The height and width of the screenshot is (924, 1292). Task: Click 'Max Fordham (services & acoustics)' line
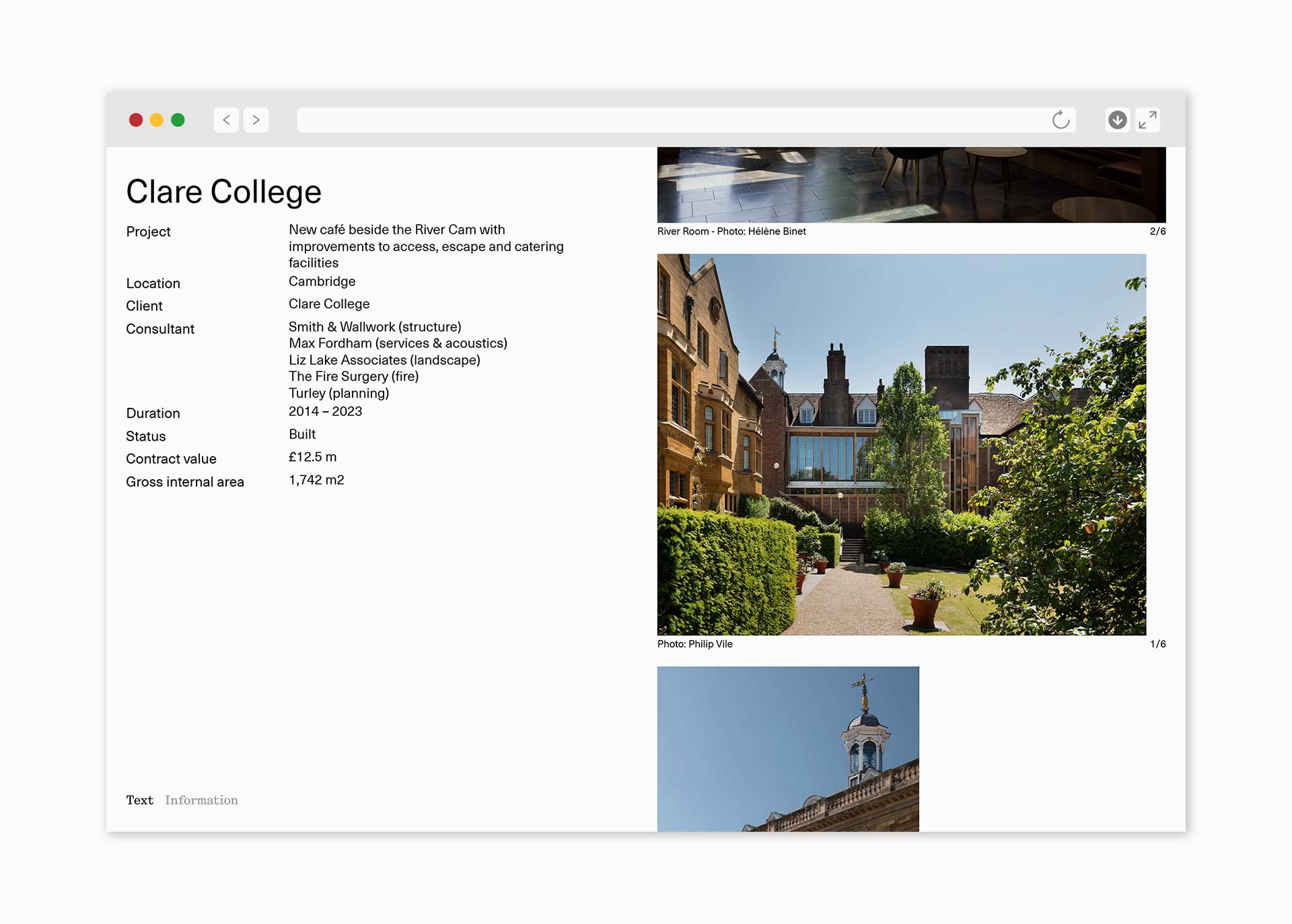coord(398,343)
